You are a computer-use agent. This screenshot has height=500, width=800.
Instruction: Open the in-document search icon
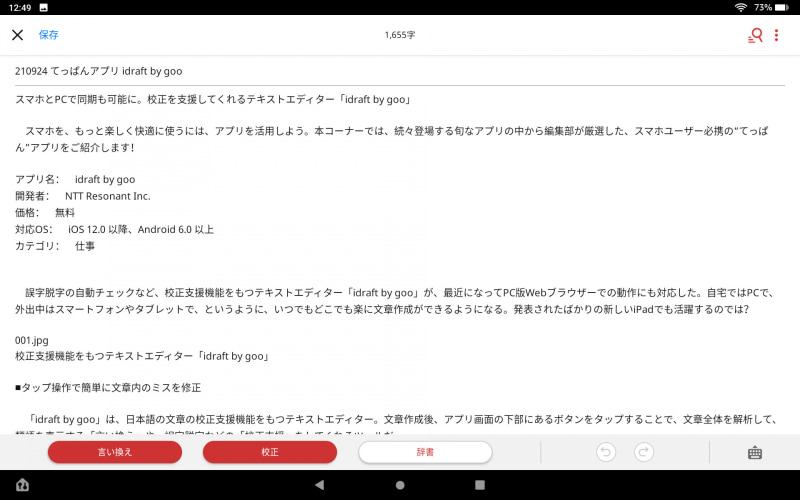[755, 35]
